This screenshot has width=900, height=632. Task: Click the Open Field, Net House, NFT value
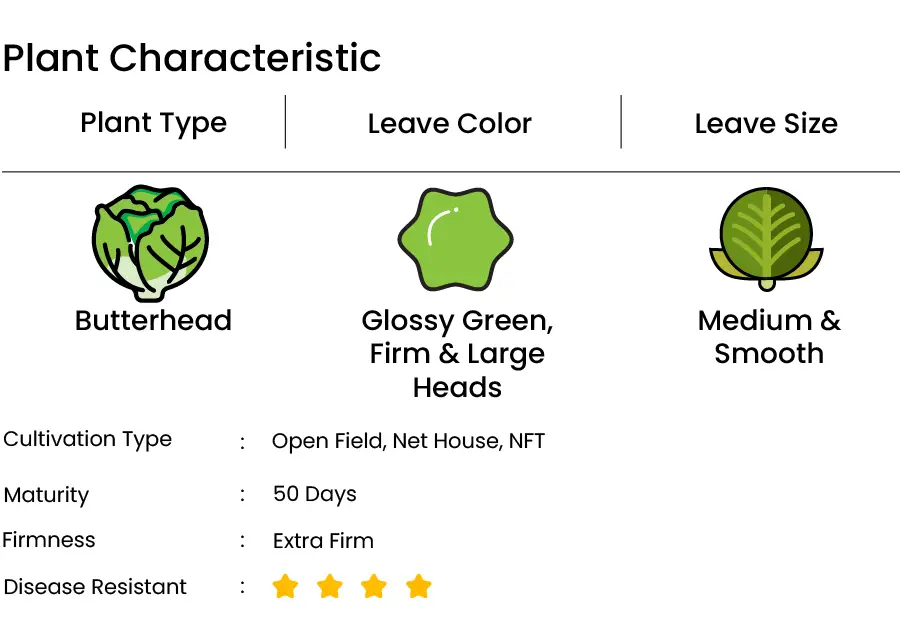pyautogui.click(x=408, y=441)
